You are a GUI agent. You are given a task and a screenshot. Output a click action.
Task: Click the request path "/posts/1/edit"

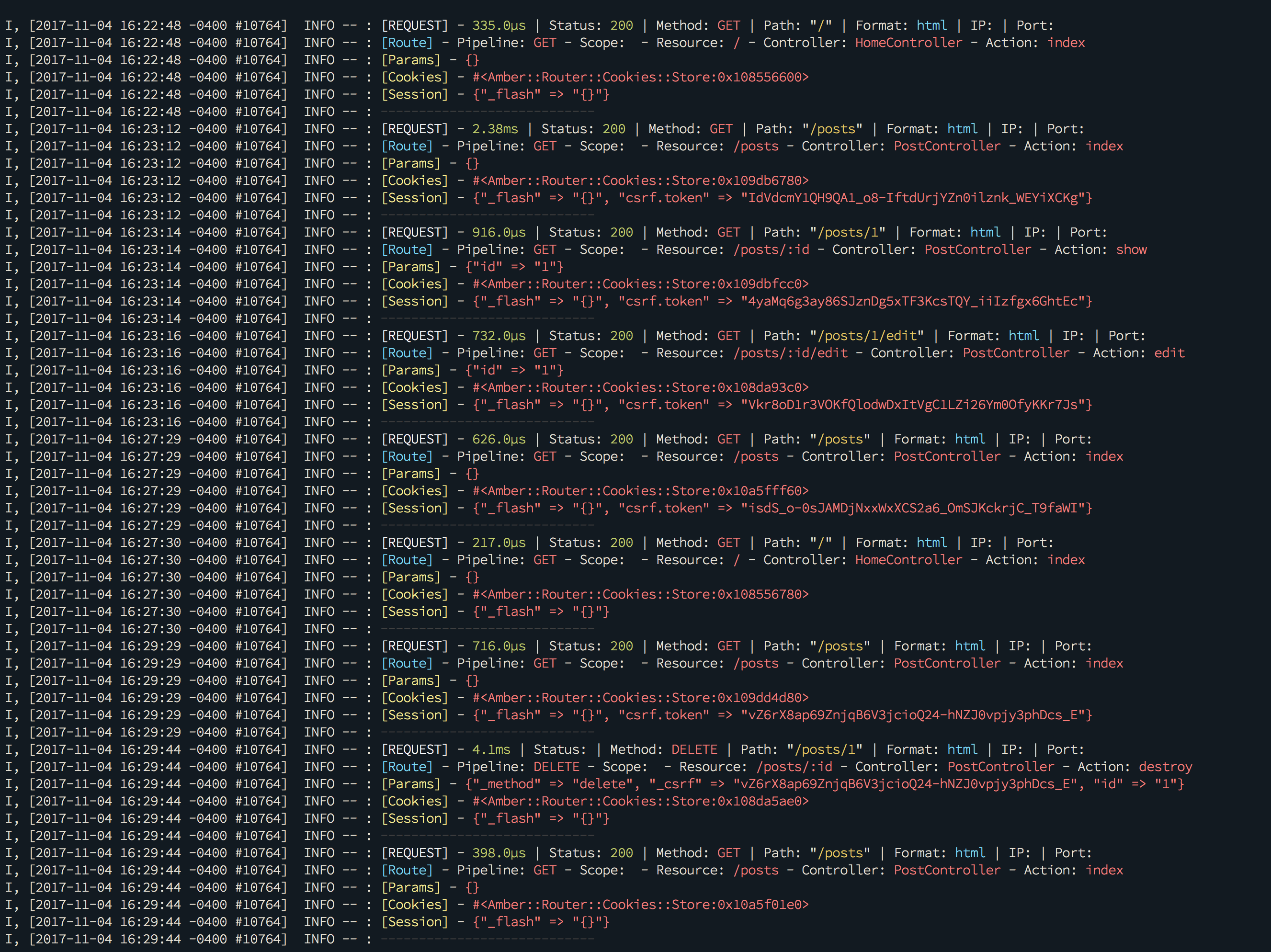(866, 336)
